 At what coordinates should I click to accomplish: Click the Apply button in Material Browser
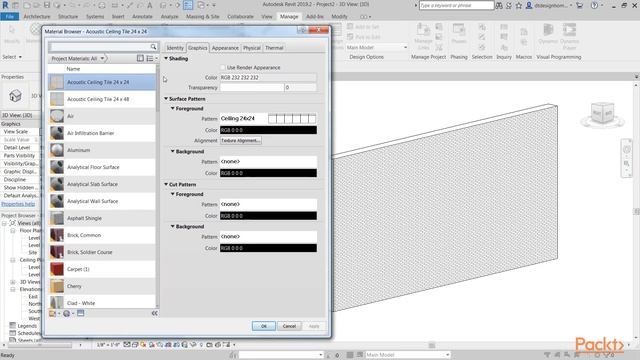(314, 326)
